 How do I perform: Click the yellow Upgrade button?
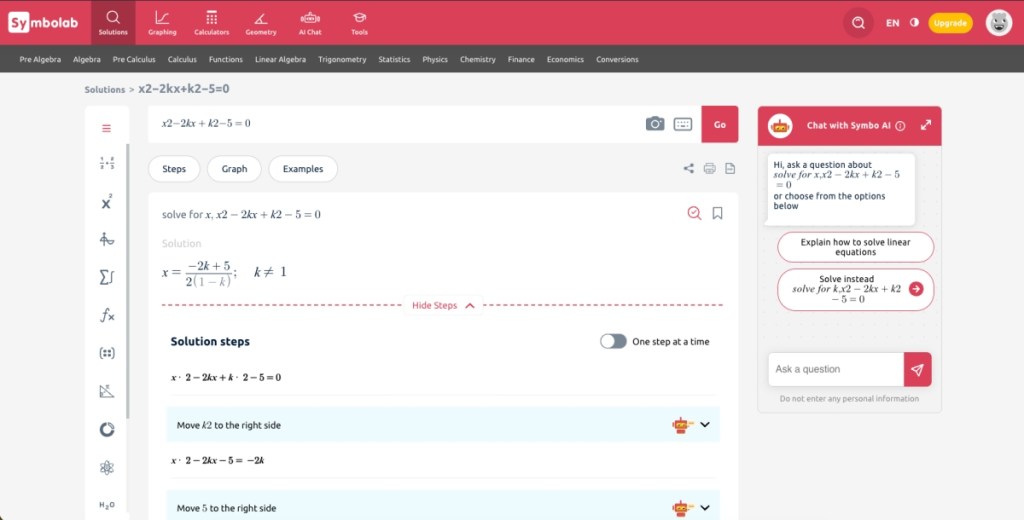coord(950,23)
